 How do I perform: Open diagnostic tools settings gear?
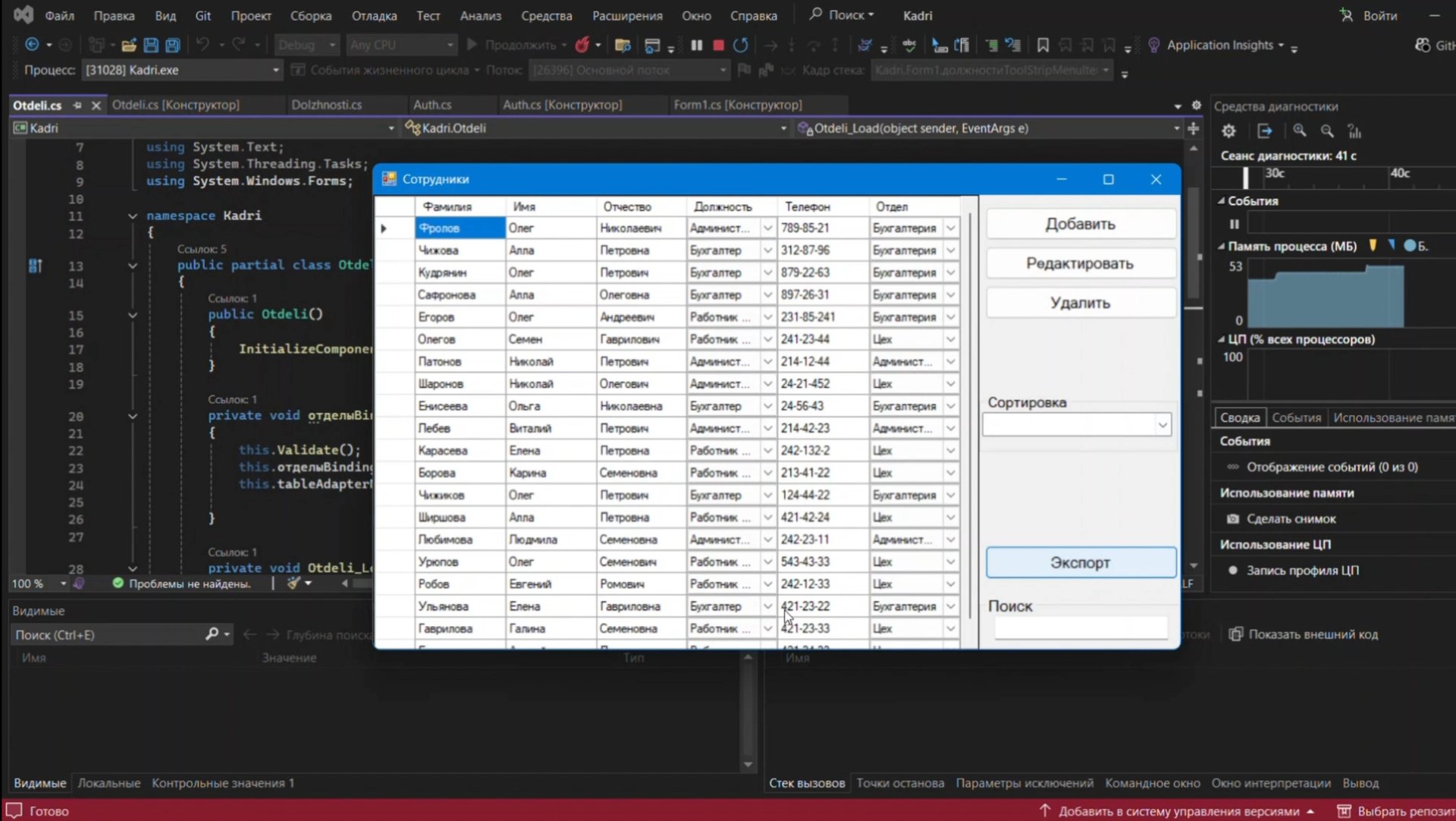[x=1228, y=131]
